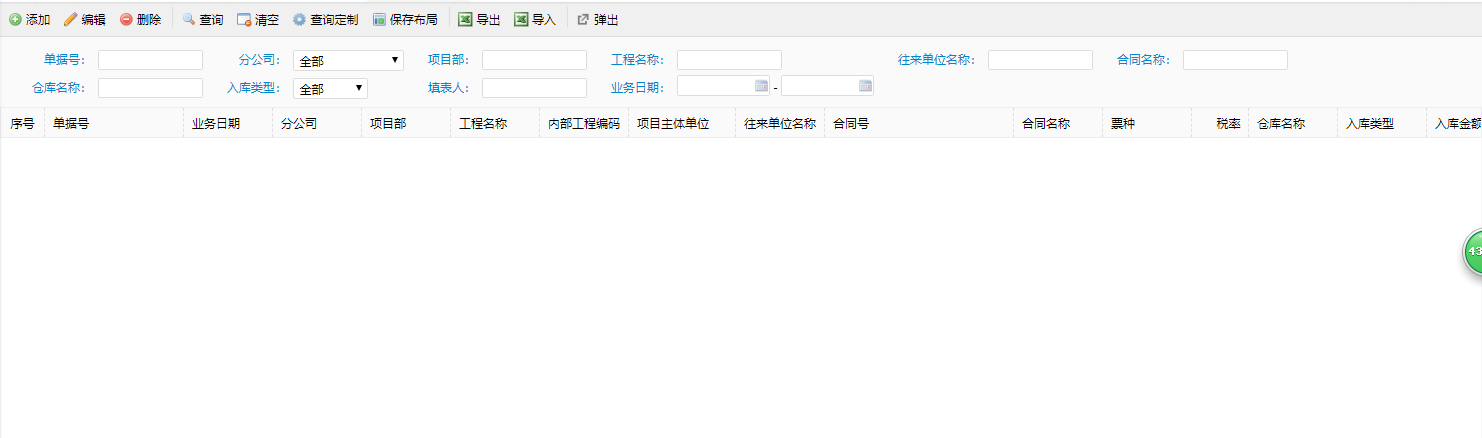Focus the 工程名称 input field
1482x438 pixels.
[729, 60]
